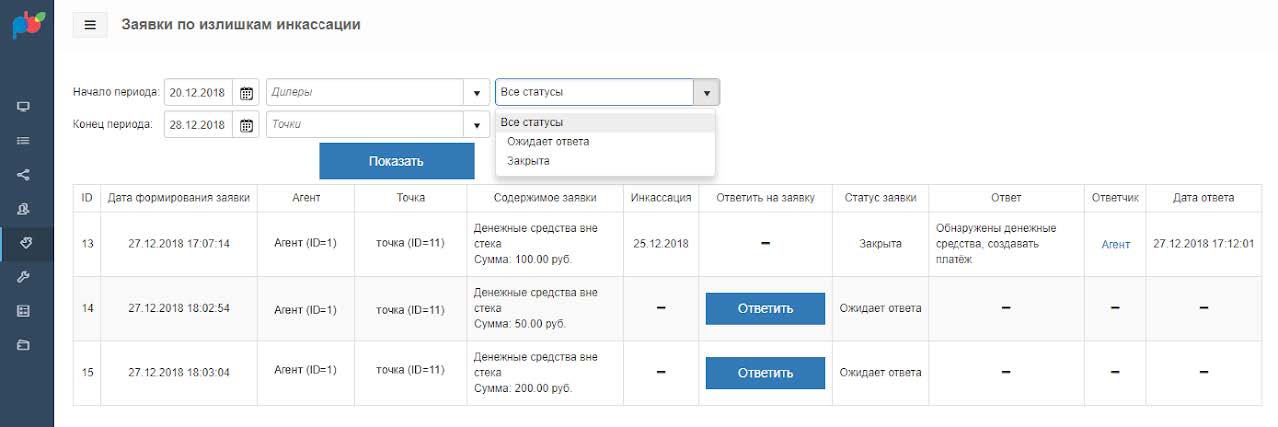Click the inkassation date 25.12.2018 cell

[x=661, y=244]
